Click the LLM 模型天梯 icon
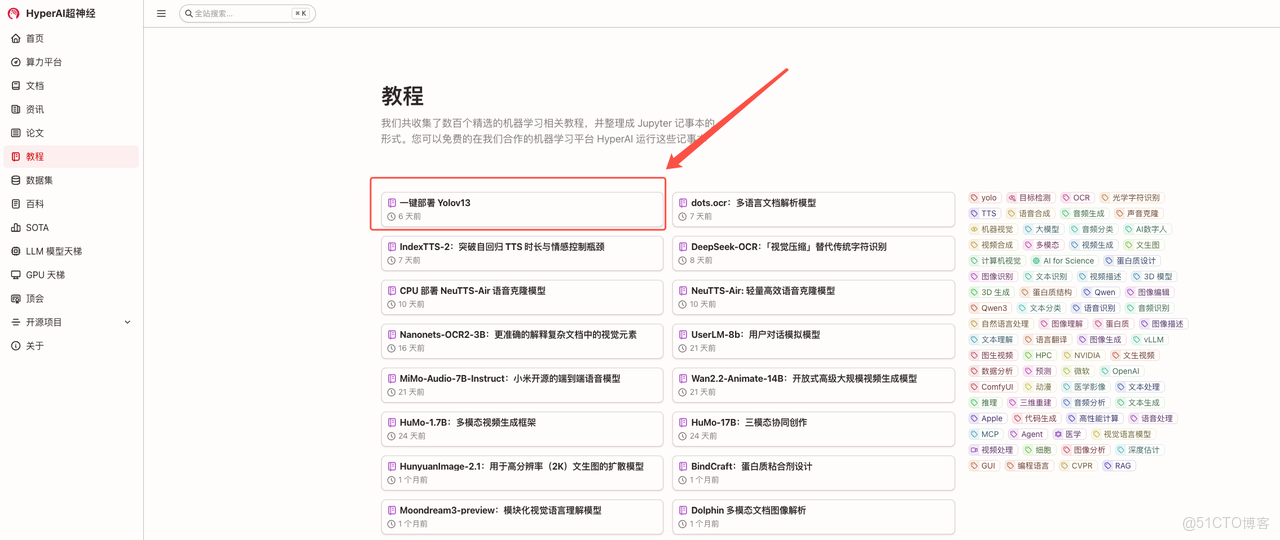1280x540 pixels. point(15,251)
